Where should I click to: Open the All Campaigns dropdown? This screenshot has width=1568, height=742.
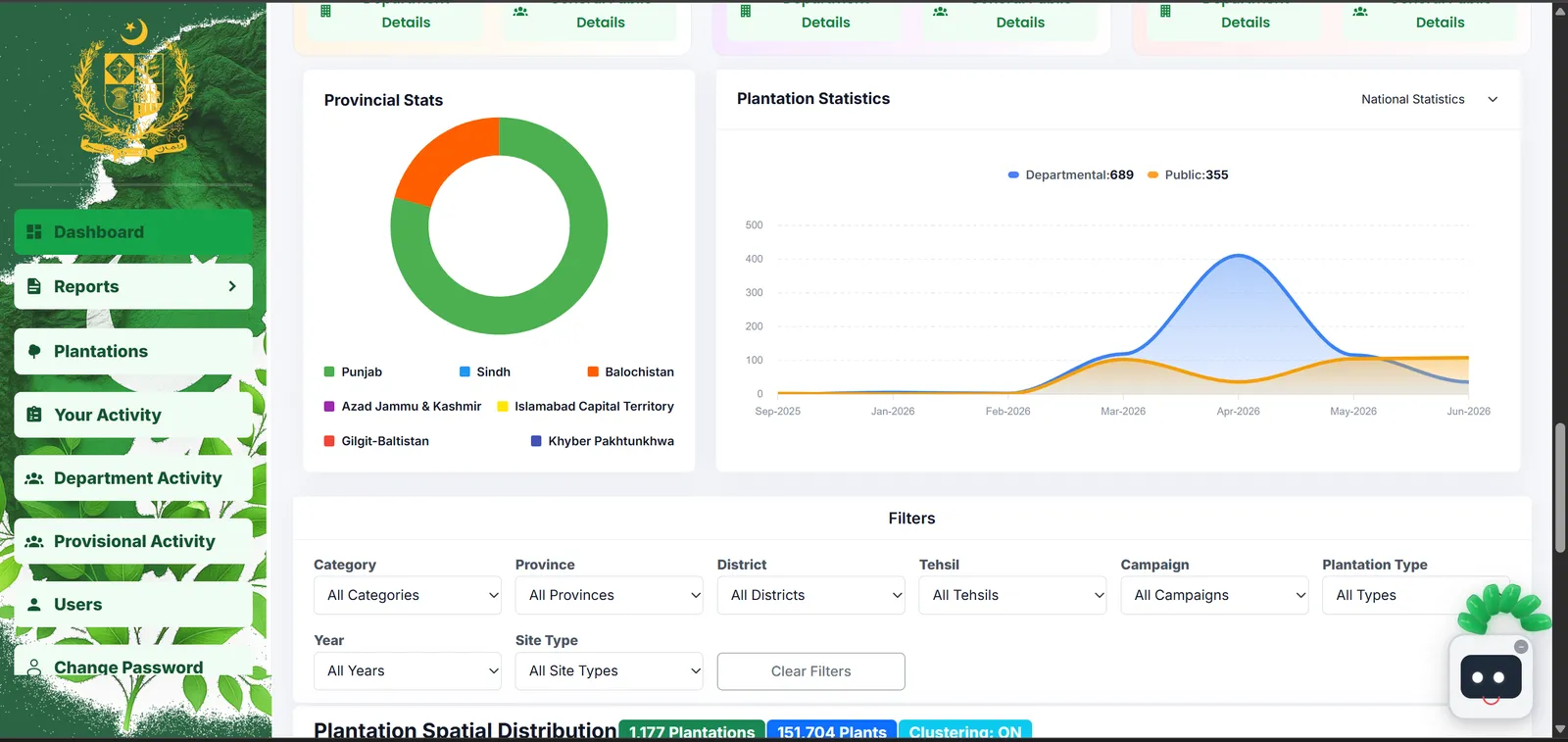click(x=1215, y=595)
